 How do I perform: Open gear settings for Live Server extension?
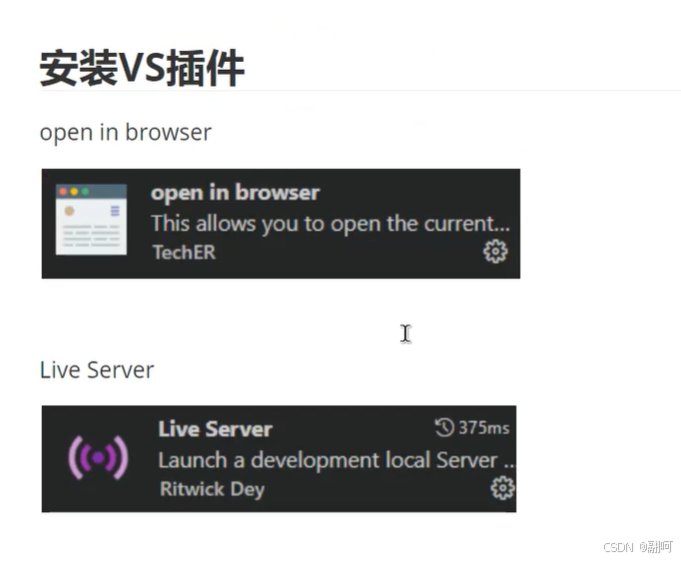pyautogui.click(x=502, y=488)
